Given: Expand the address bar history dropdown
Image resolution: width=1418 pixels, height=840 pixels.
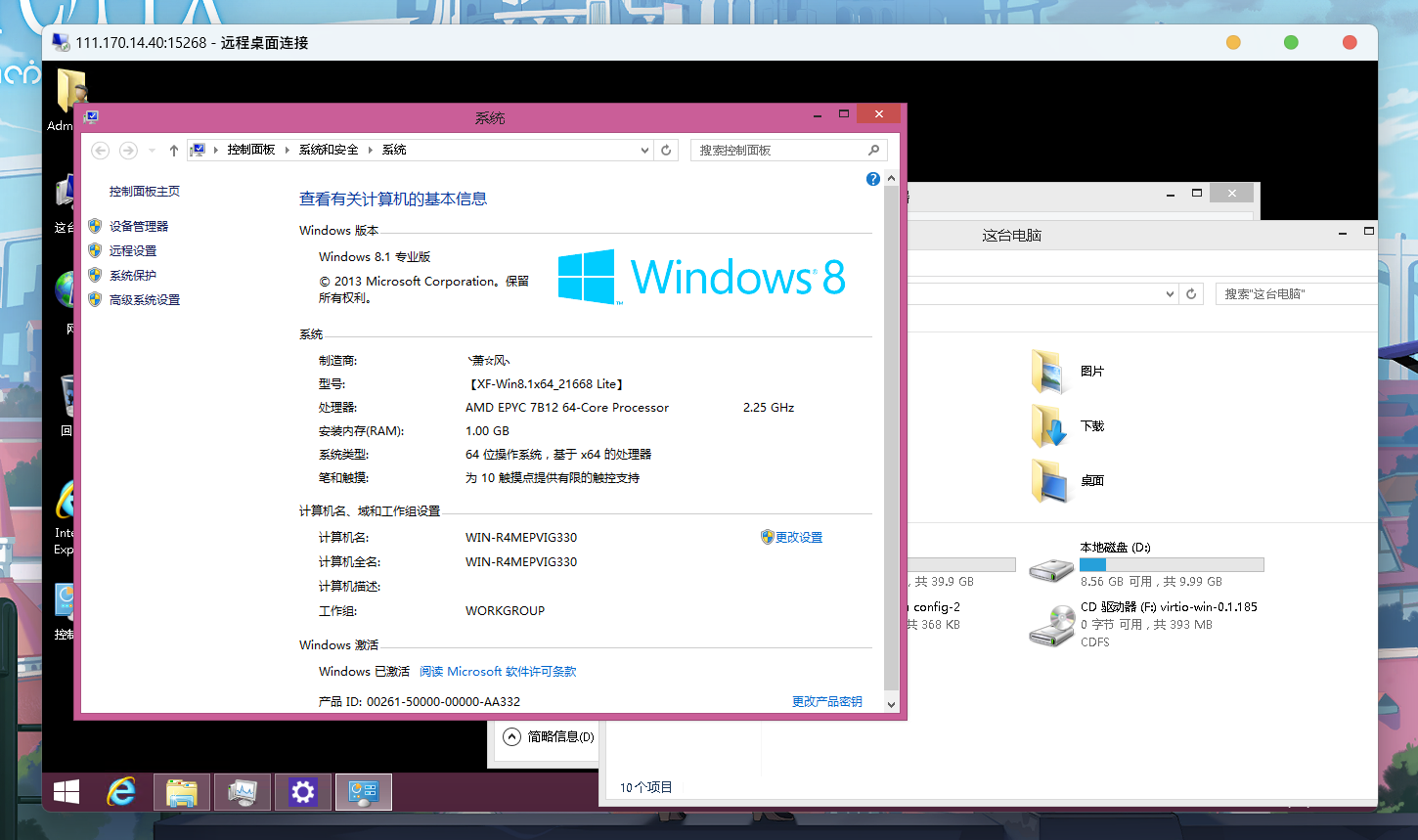Looking at the screenshot, I should [x=644, y=150].
